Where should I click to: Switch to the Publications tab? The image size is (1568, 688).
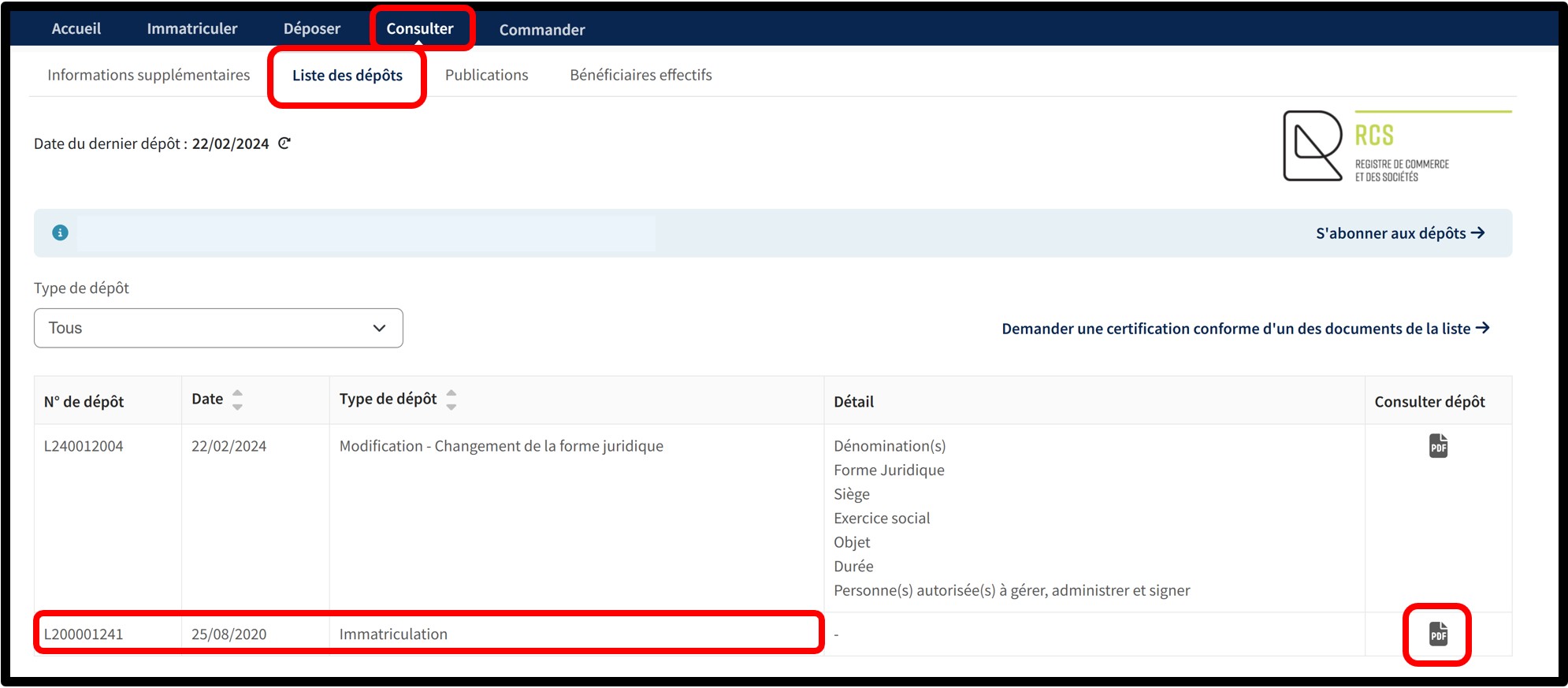(486, 75)
